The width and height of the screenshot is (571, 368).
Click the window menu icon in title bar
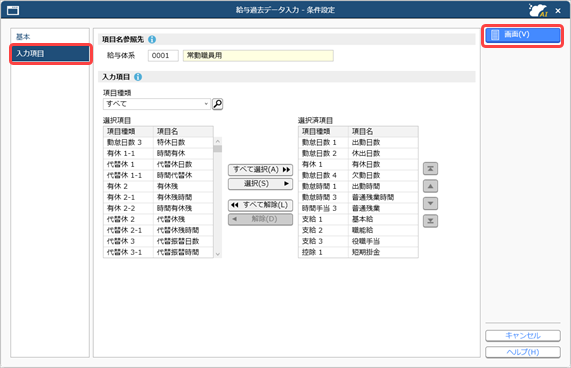pyautogui.click(x=13, y=10)
